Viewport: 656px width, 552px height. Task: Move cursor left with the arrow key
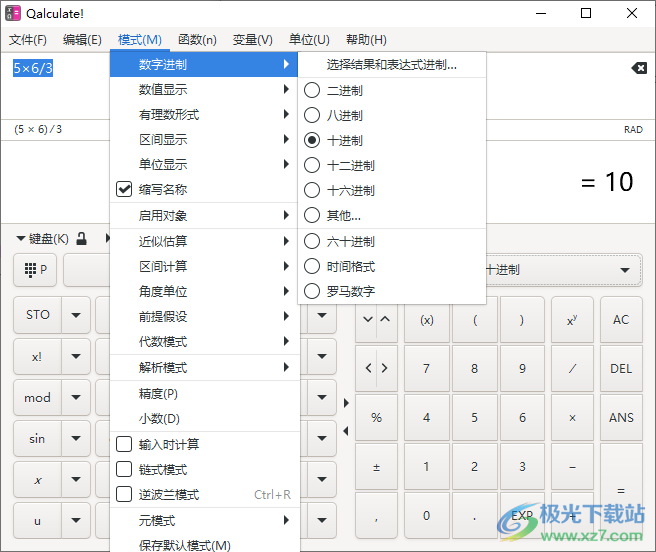click(368, 368)
